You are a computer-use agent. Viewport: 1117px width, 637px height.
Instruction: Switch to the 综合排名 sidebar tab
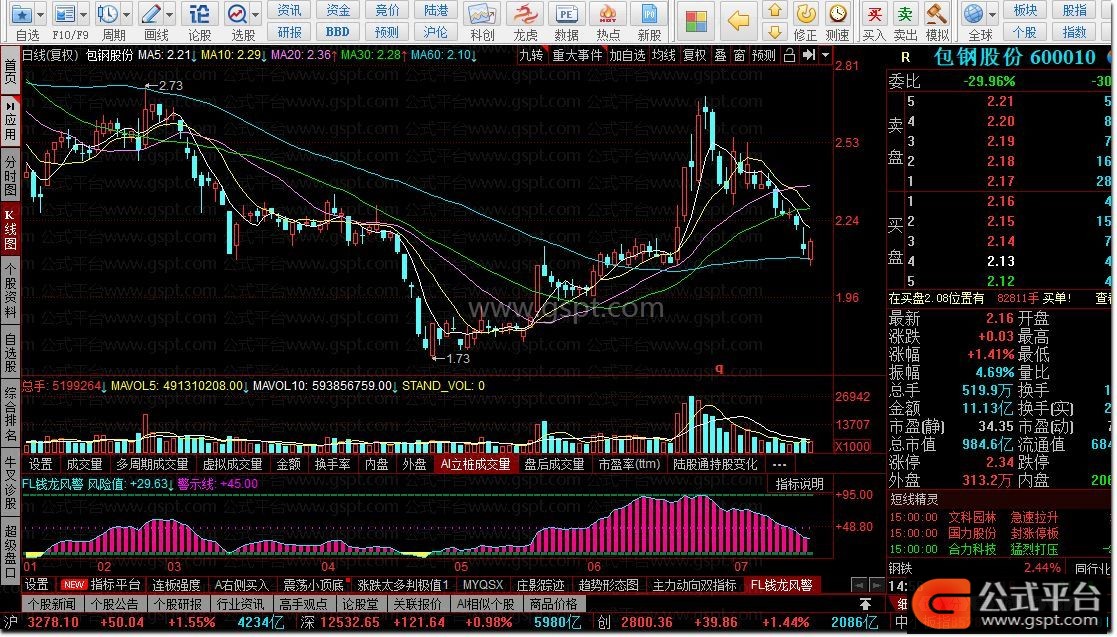pyautogui.click(x=11, y=413)
